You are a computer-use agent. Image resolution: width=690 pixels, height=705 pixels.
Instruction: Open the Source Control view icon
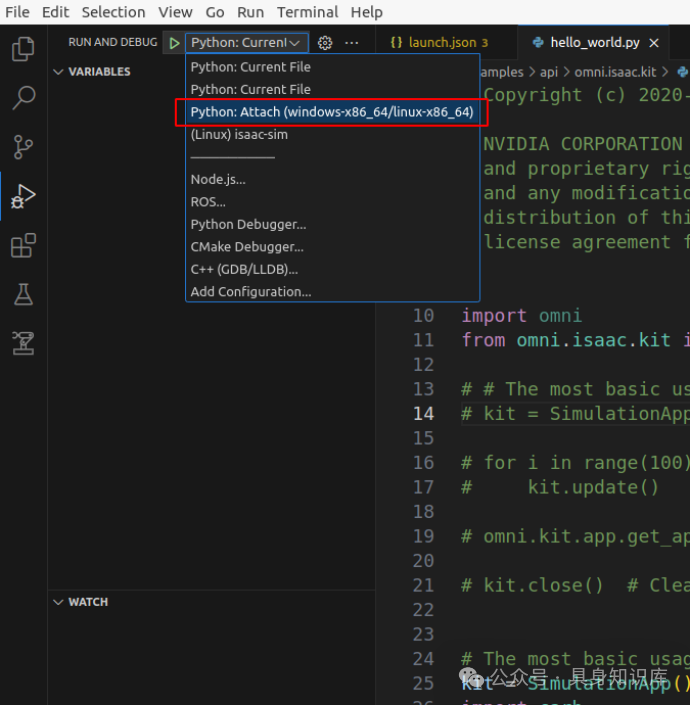[x=22, y=147]
